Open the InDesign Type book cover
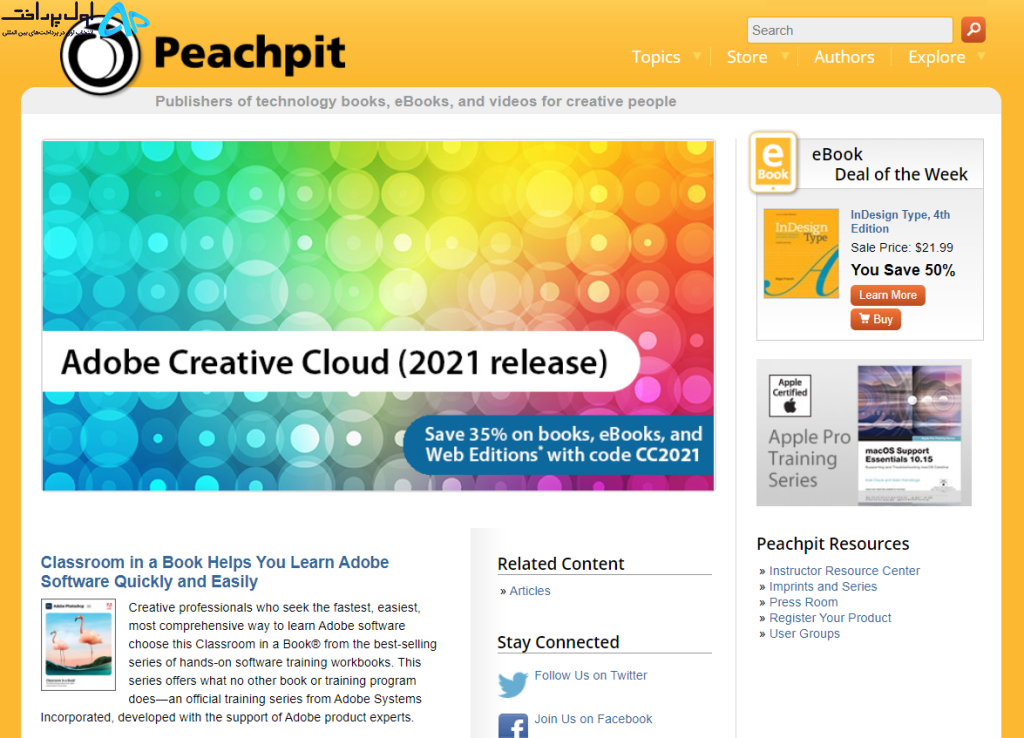 pyautogui.click(x=801, y=253)
